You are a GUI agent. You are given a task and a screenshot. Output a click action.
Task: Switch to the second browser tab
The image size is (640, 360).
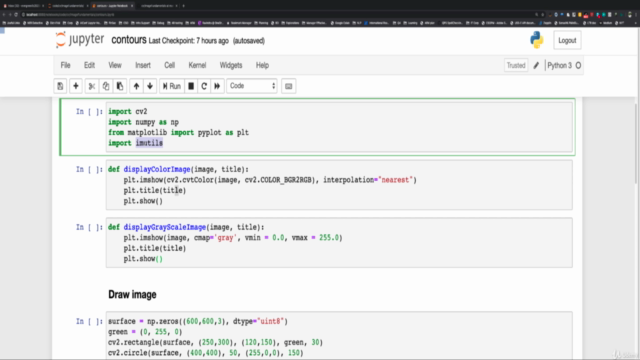tap(68, 6)
